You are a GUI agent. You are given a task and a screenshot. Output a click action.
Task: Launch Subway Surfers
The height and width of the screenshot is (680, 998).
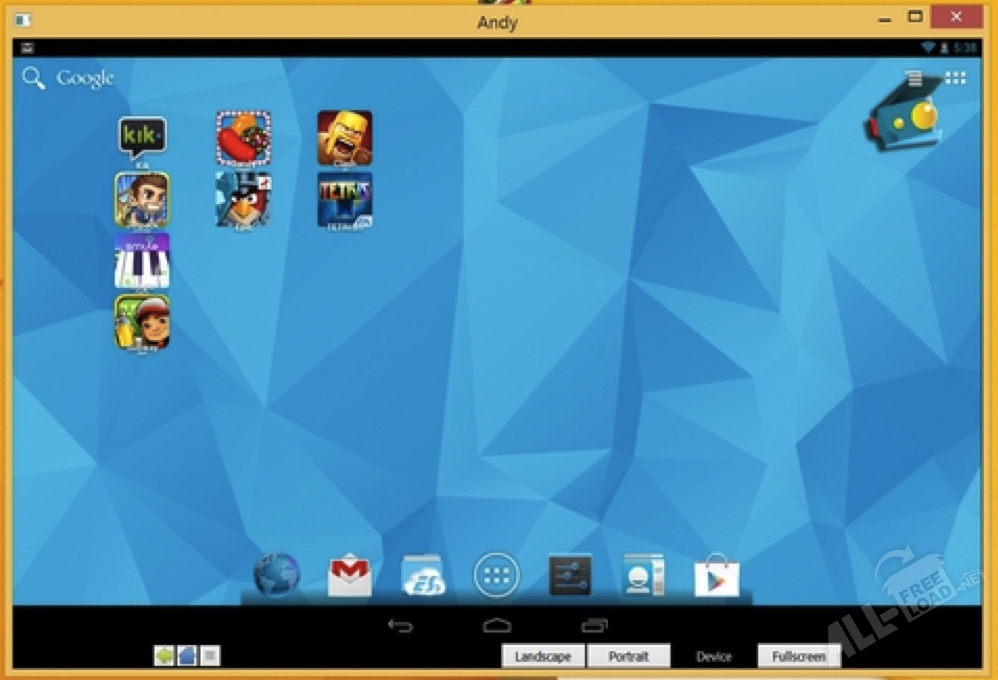pos(142,322)
